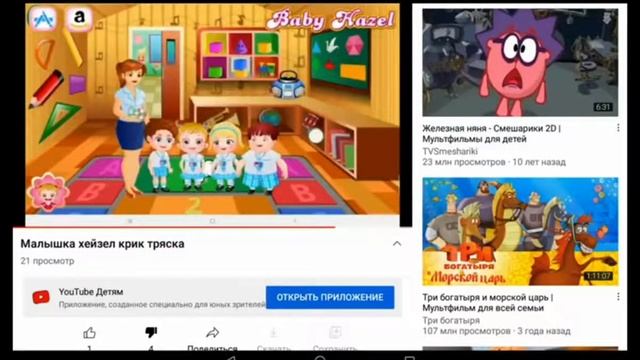Open options menu for Железная няня video
The width and height of the screenshot is (640, 360).
(618, 128)
